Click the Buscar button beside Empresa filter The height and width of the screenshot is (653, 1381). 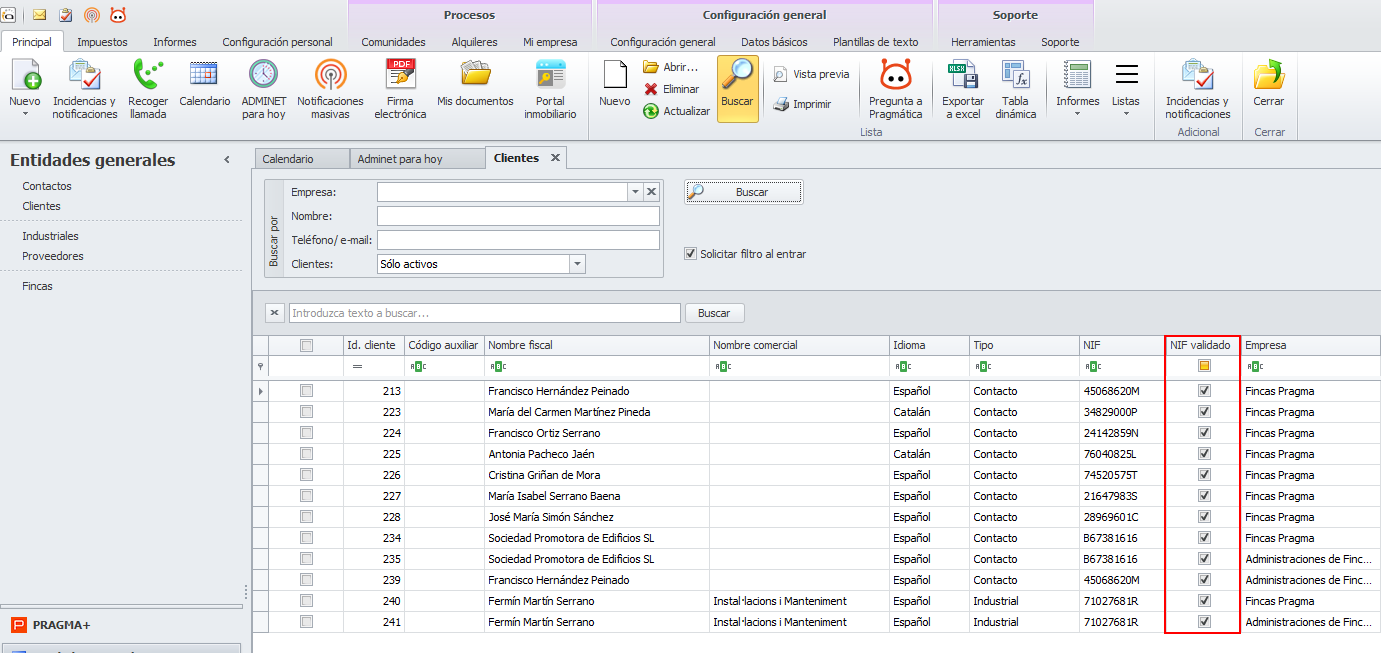tap(743, 192)
